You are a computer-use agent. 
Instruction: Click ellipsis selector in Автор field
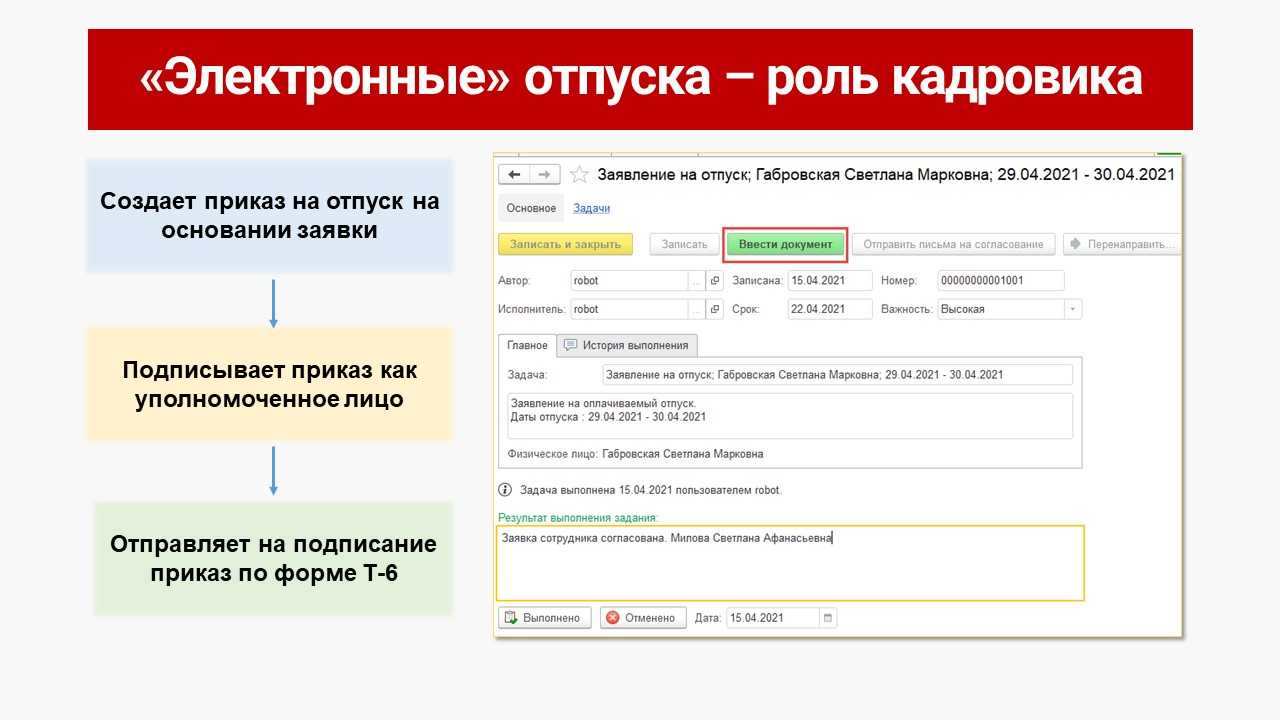(697, 281)
